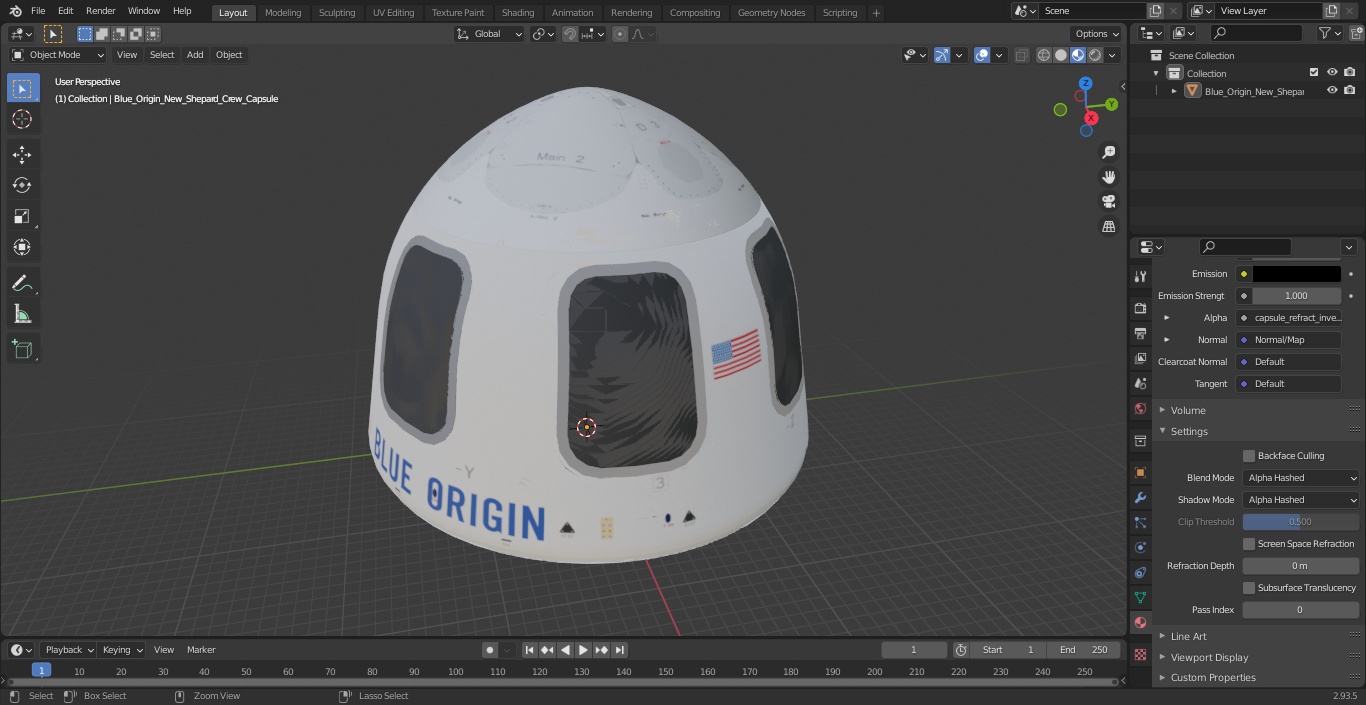
Task: Open the Object Data properties tab
Action: tap(1140, 597)
